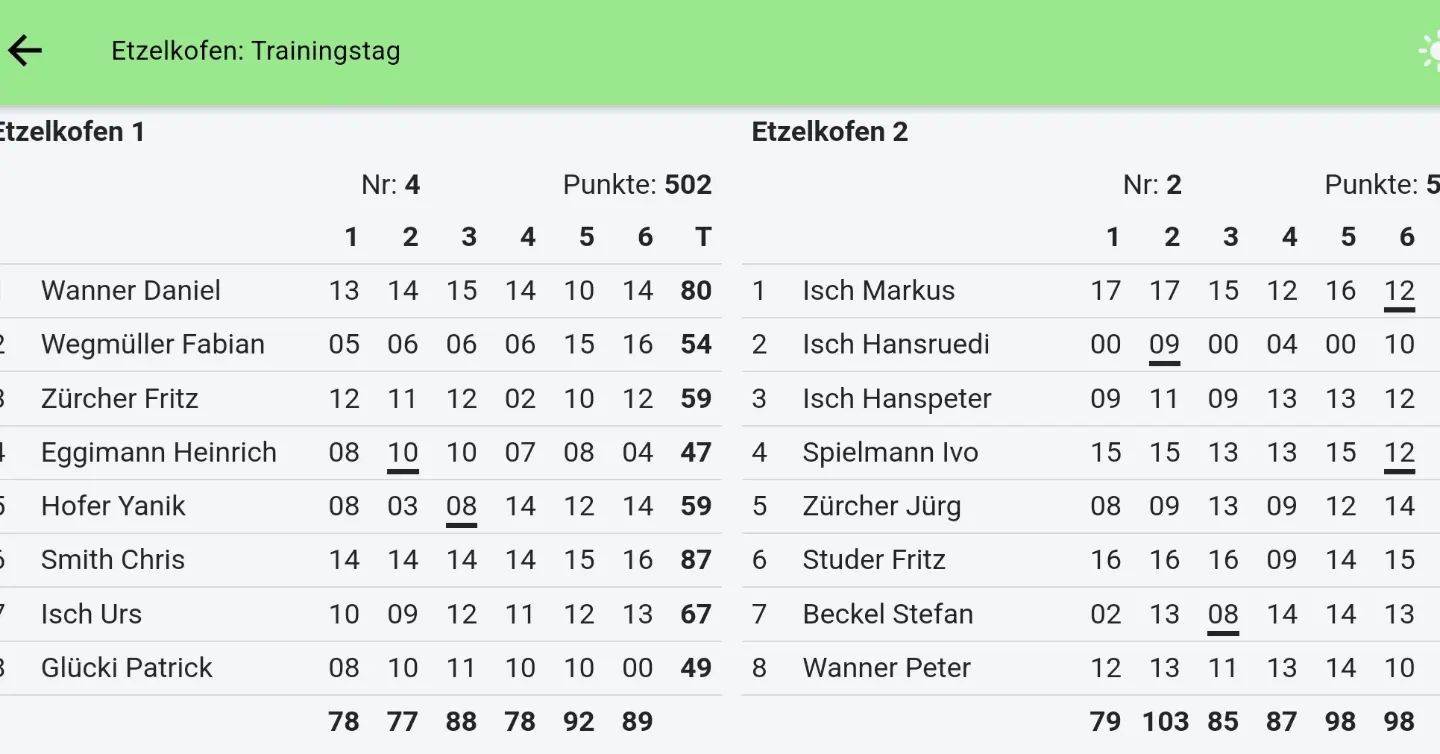The image size is (1440, 754).
Task: Select Eggimann Heinrich's underlined score 10
Action: click(x=403, y=453)
